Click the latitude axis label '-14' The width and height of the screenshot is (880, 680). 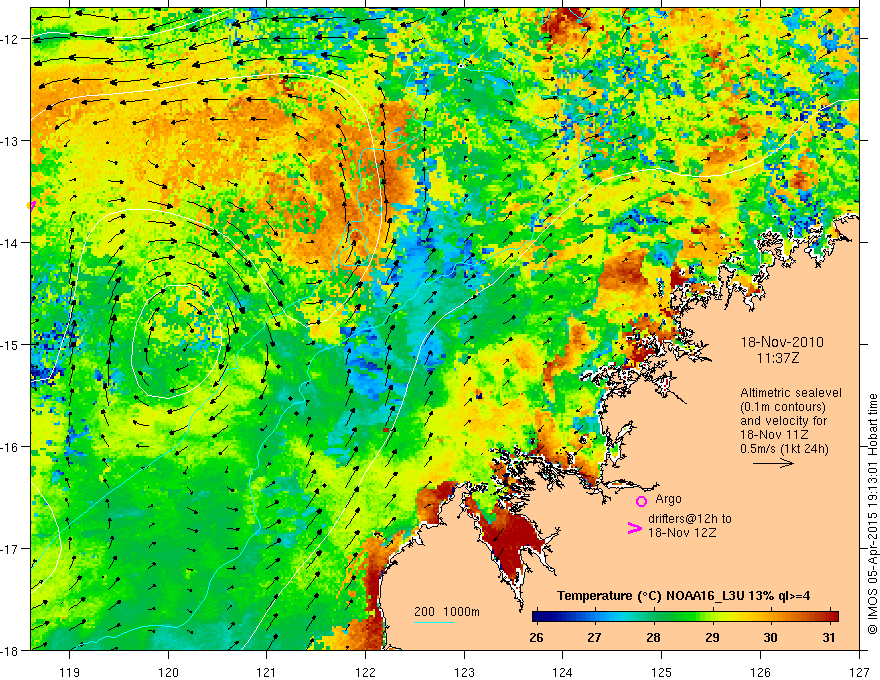click(10, 243)
